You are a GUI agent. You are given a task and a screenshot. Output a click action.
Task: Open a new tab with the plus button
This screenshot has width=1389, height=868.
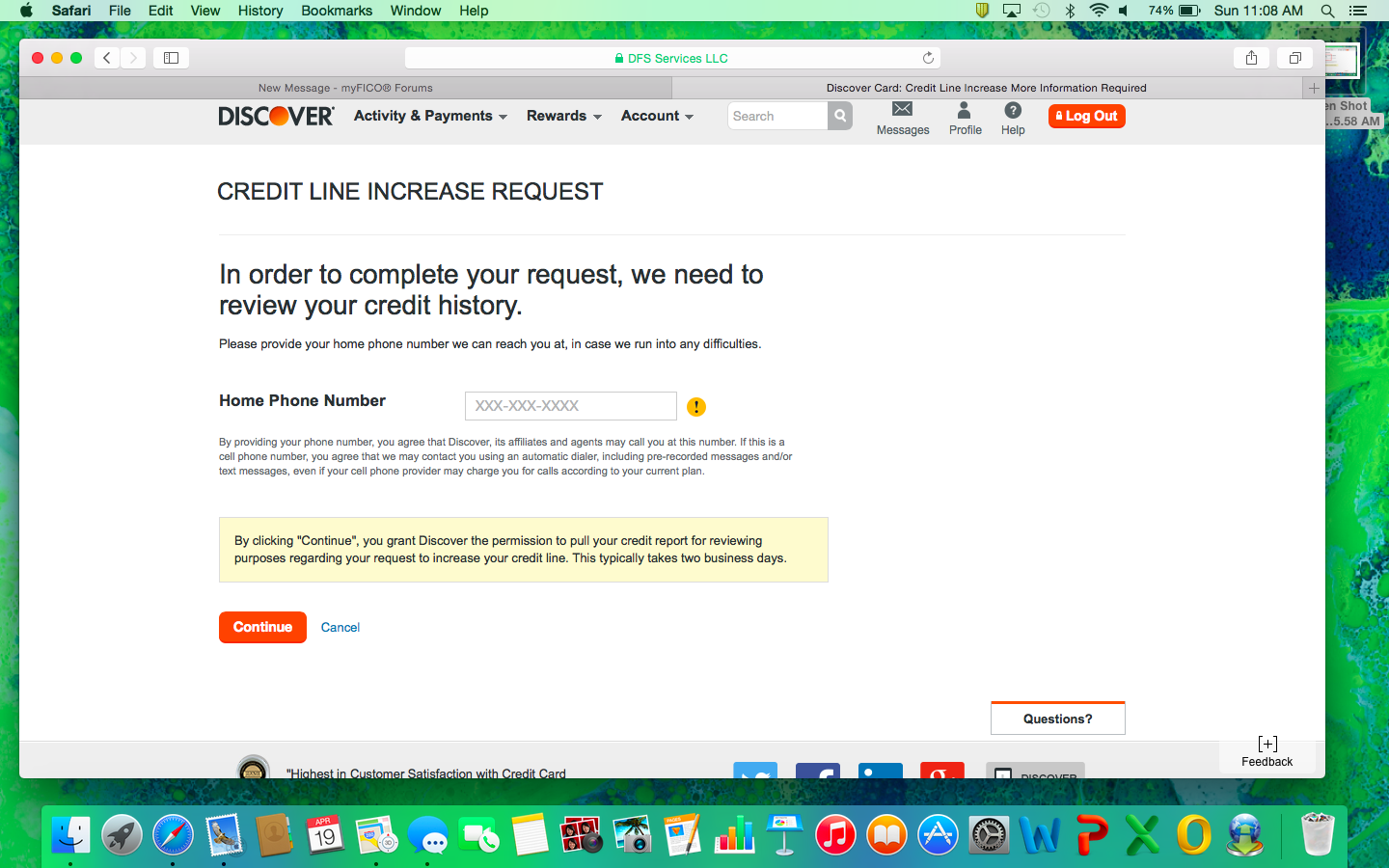point(1314,88)
